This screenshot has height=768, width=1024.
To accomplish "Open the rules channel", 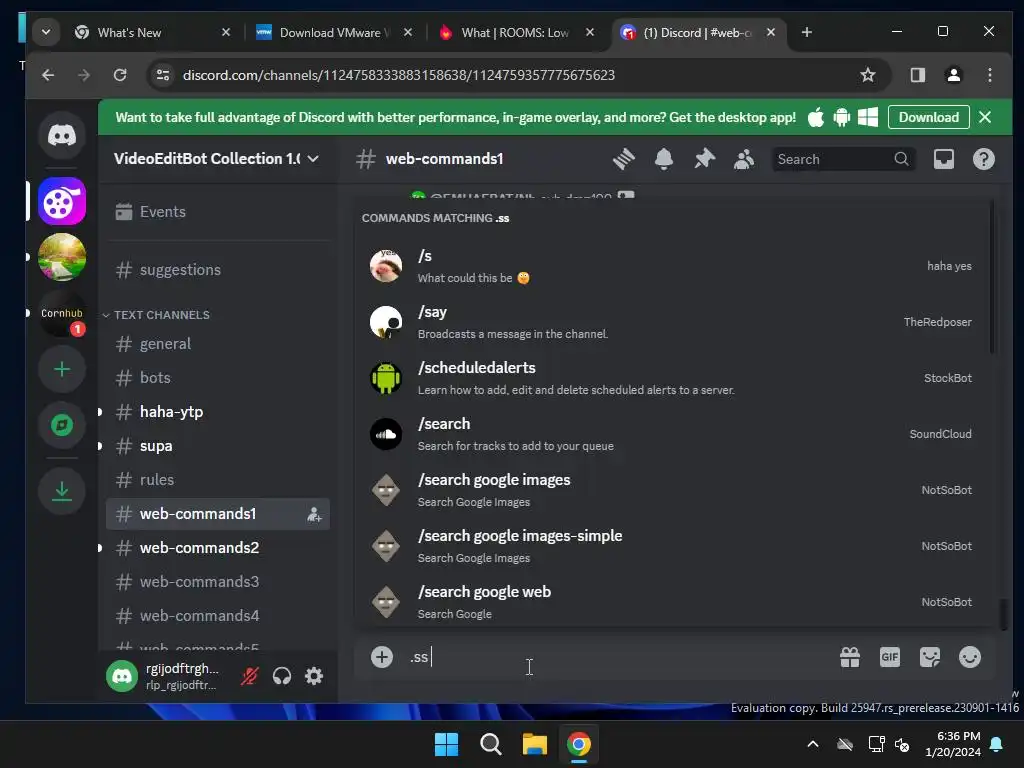I will [217, 479].
